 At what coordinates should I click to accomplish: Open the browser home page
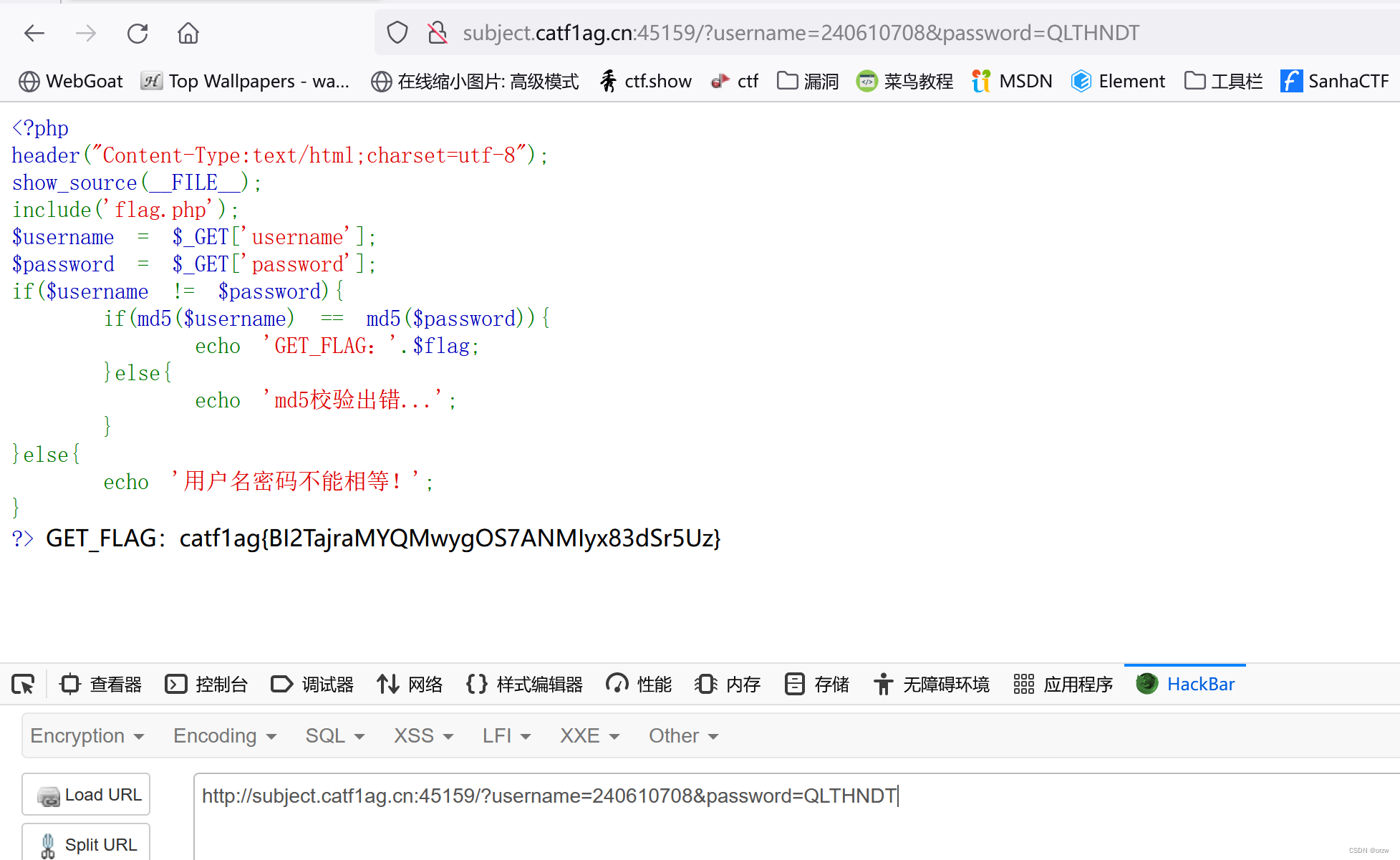point(188,33)
